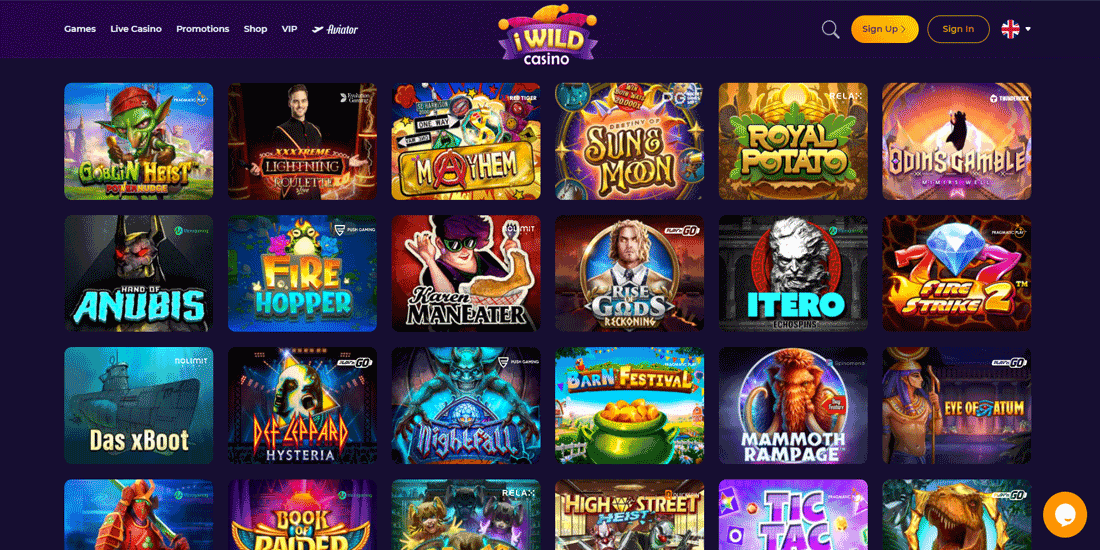Open the Hand of Anubis game
Viewport: 1100px width, 550px height.
(x=139, y=274)
